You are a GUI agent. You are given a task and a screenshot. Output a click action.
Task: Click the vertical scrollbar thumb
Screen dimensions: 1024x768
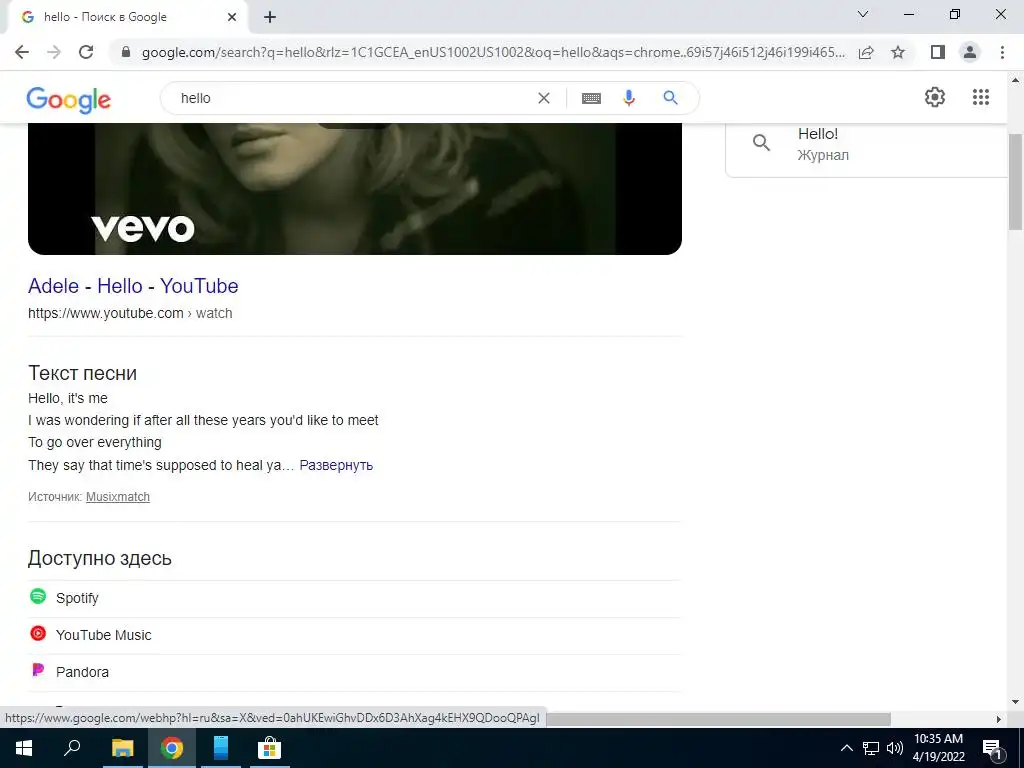[1016, 182]
